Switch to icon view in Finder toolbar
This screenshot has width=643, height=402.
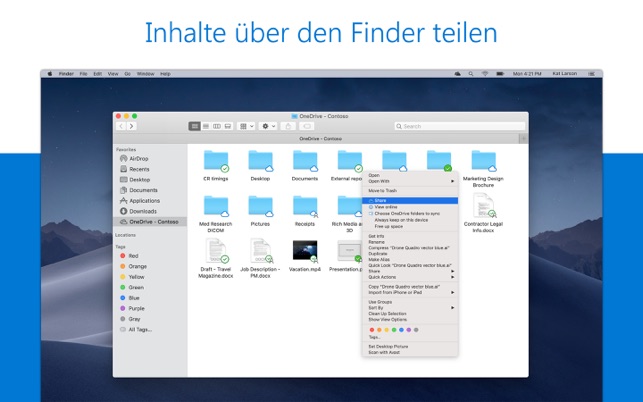tap(195, 126)
